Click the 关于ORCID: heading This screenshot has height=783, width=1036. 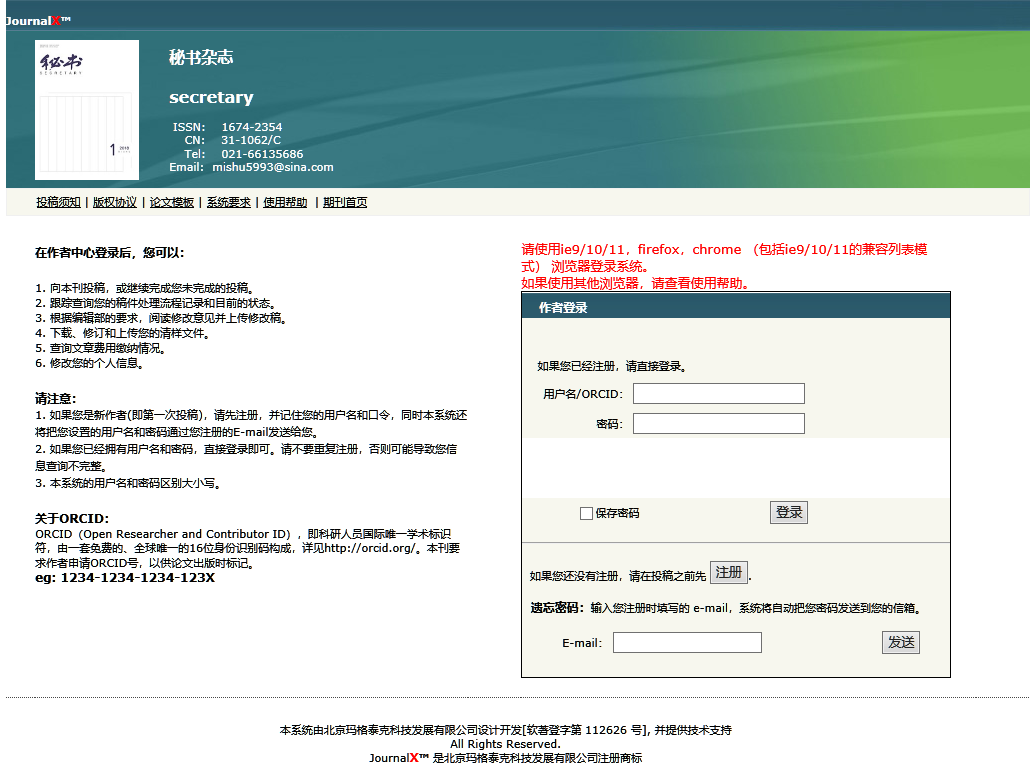coord(72,519)
